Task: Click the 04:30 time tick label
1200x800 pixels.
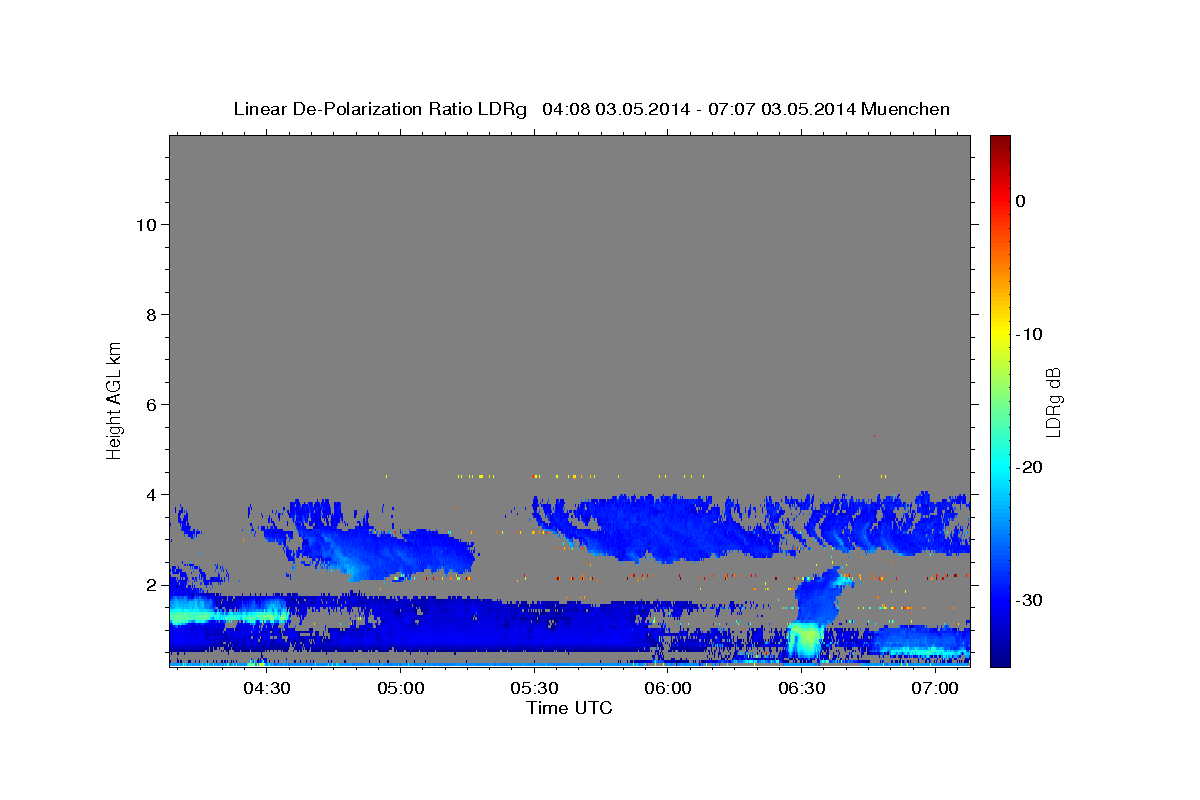Action: point(267,688)
